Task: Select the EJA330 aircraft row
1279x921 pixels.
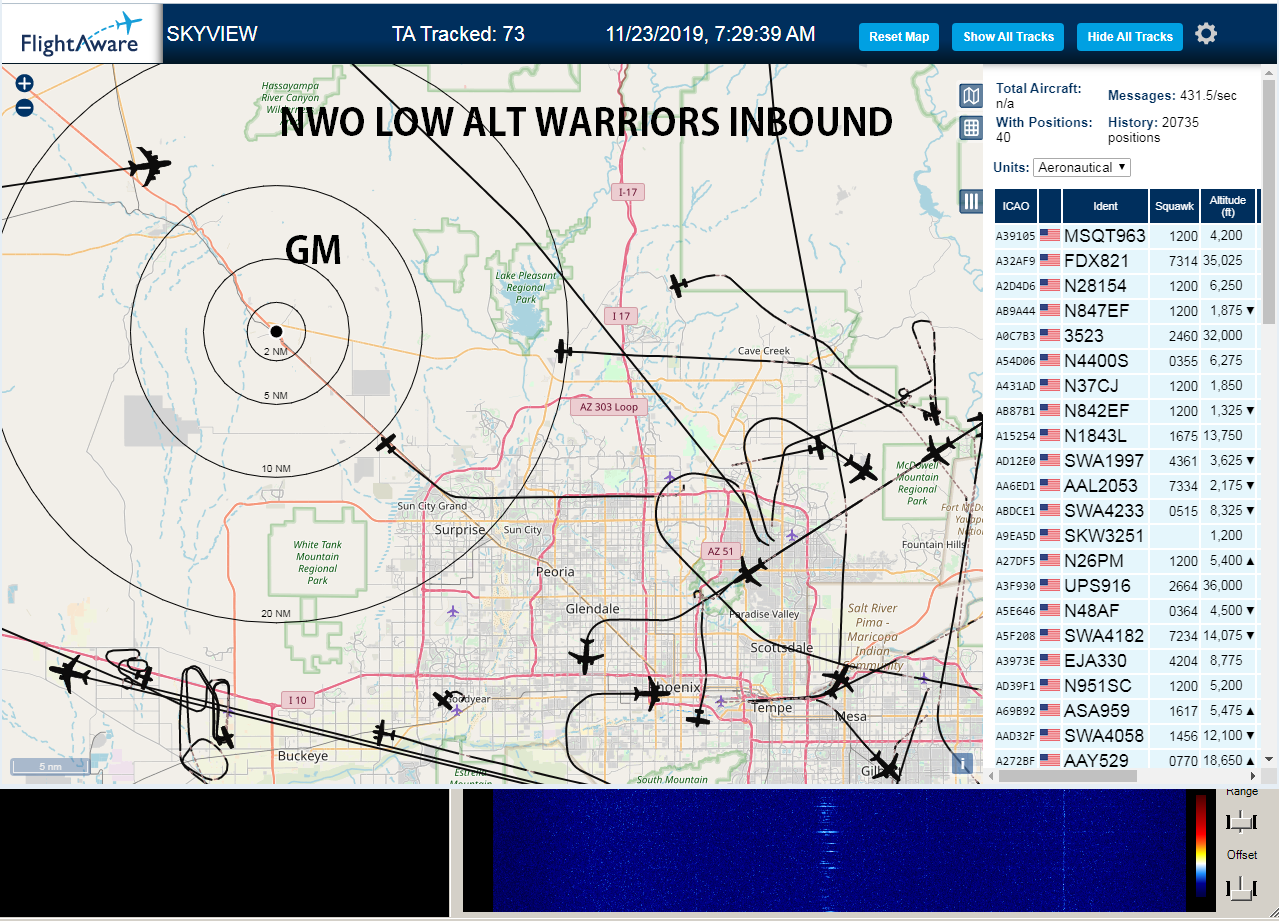Action: [1127, 661]
